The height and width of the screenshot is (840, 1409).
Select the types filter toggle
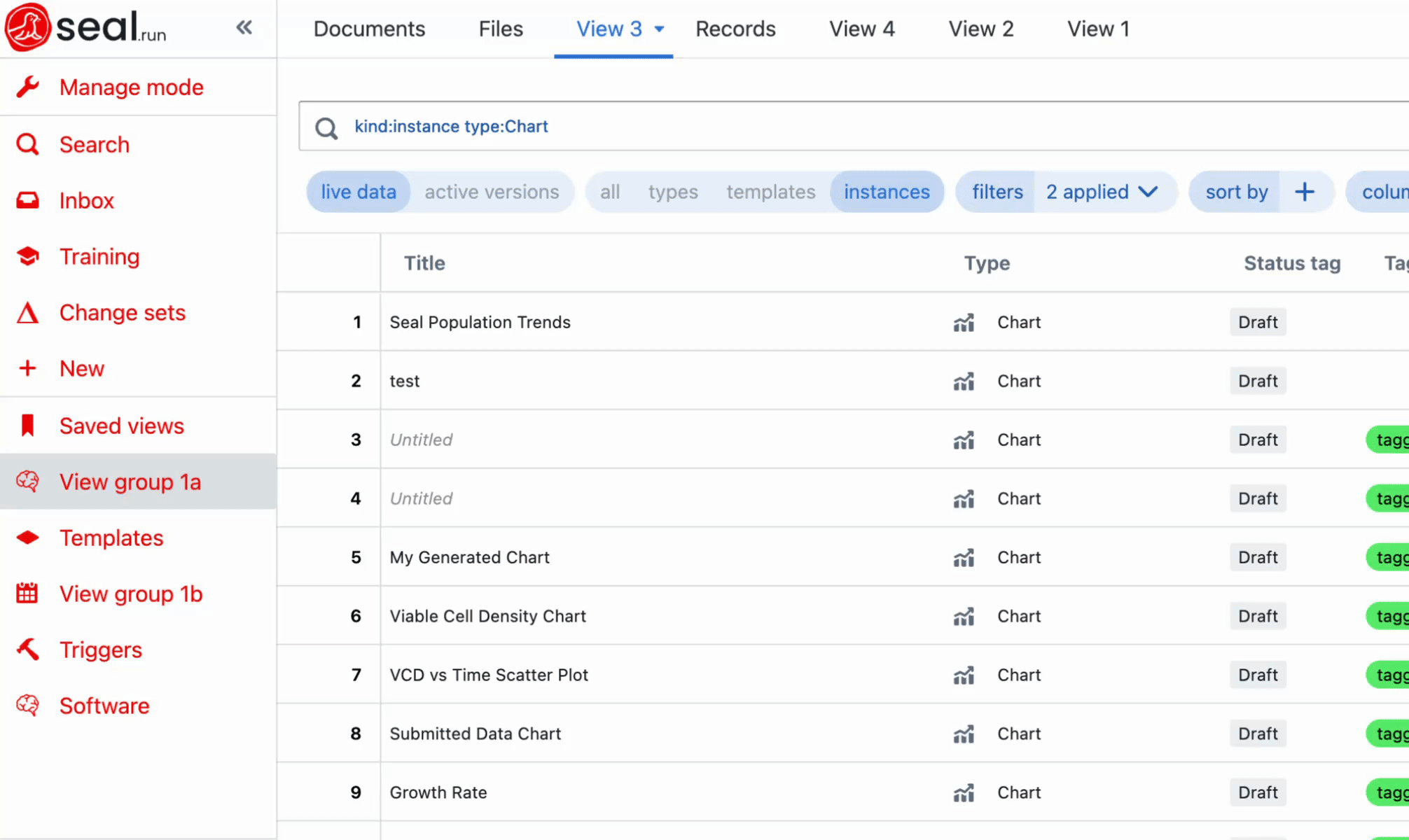pos(672,192)
